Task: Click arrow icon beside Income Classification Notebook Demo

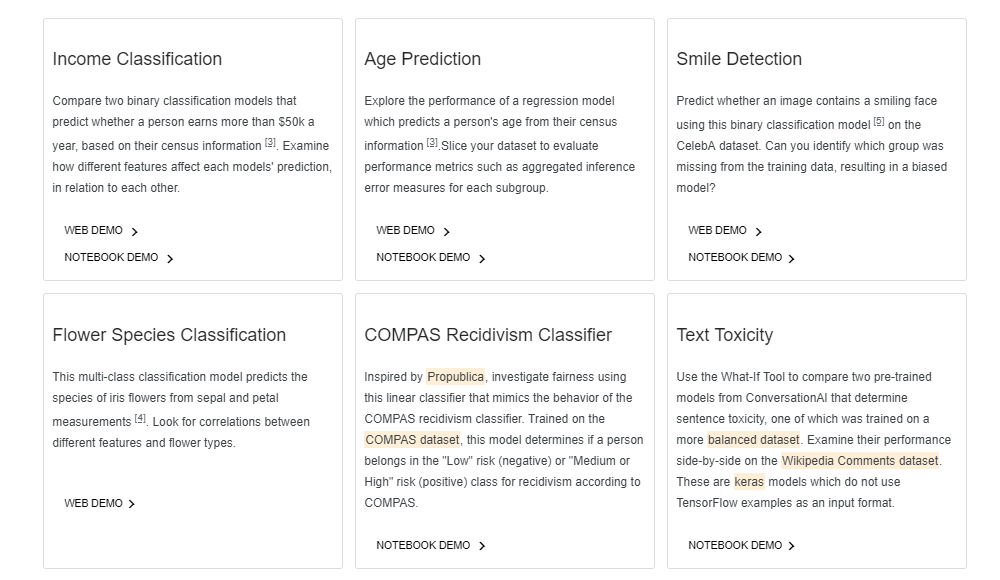Action: coord(170,259)
